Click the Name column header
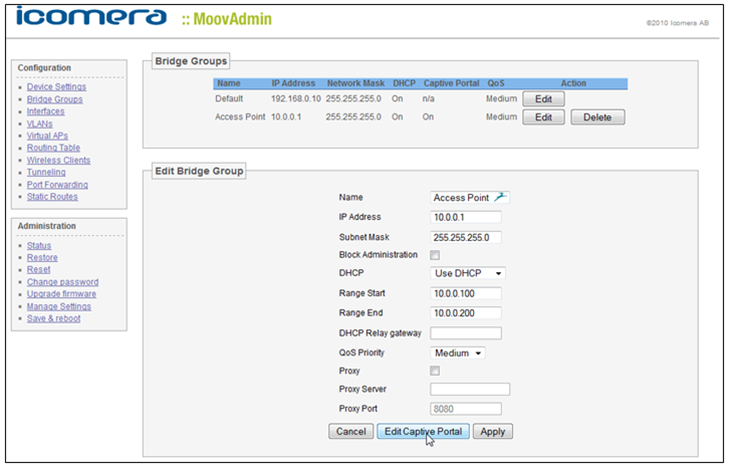 [x=229, y=83]
